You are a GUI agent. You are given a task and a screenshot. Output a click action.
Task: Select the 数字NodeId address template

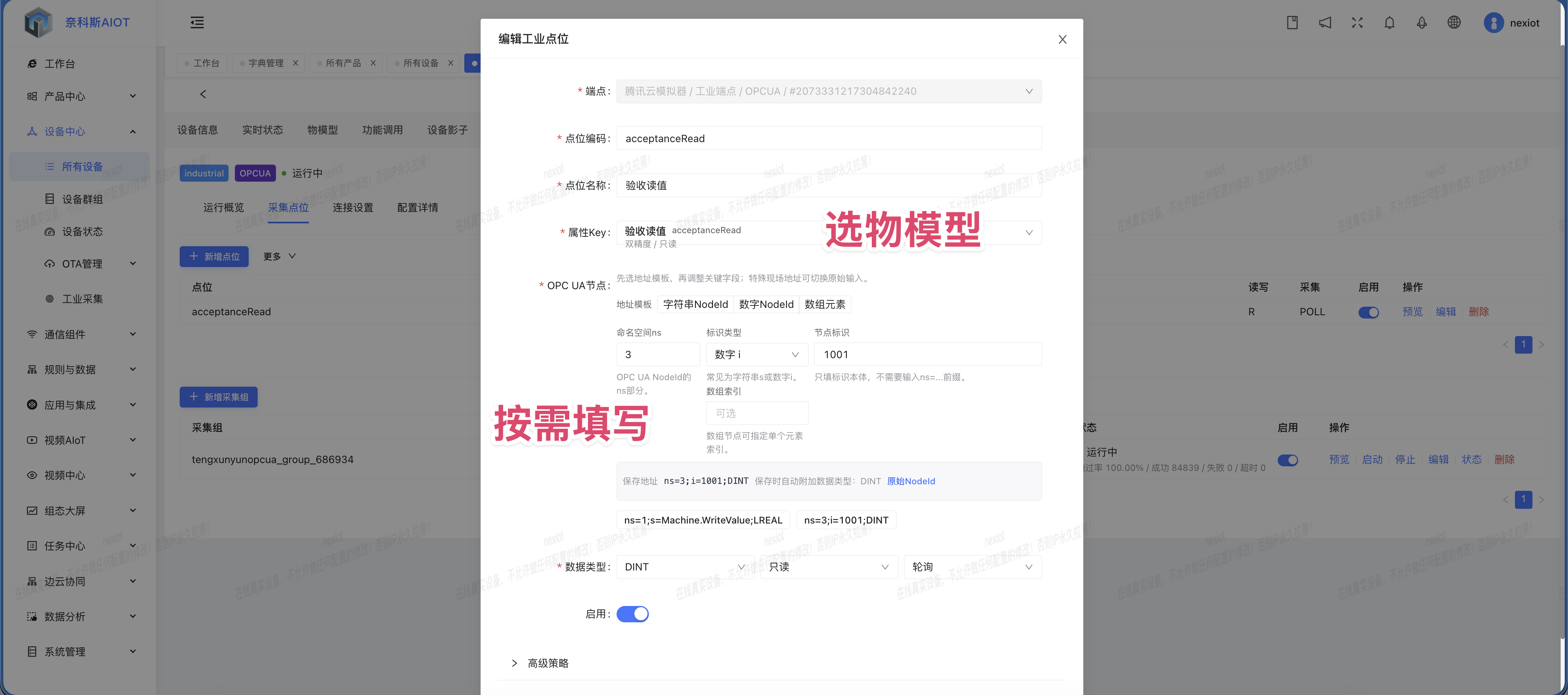[766, 304]
